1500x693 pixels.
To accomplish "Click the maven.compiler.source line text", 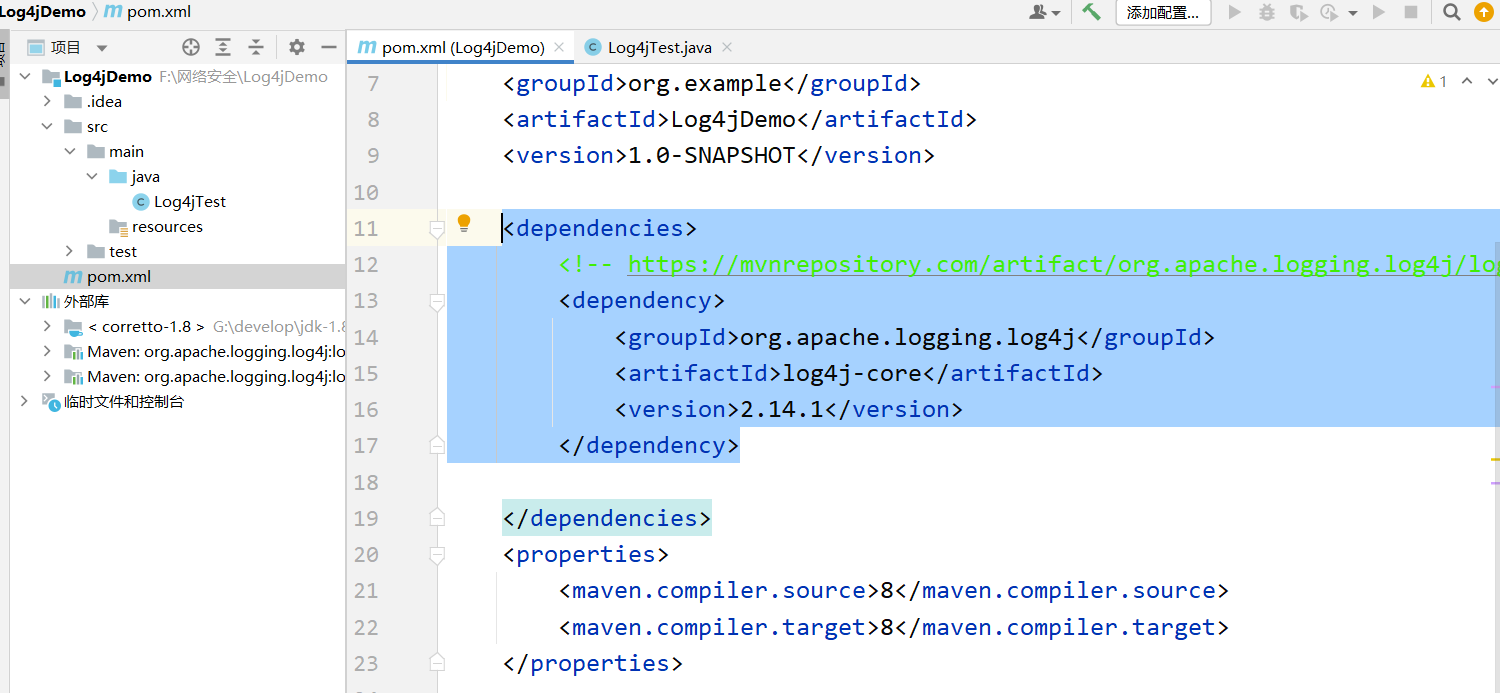I will click(893, 590).
